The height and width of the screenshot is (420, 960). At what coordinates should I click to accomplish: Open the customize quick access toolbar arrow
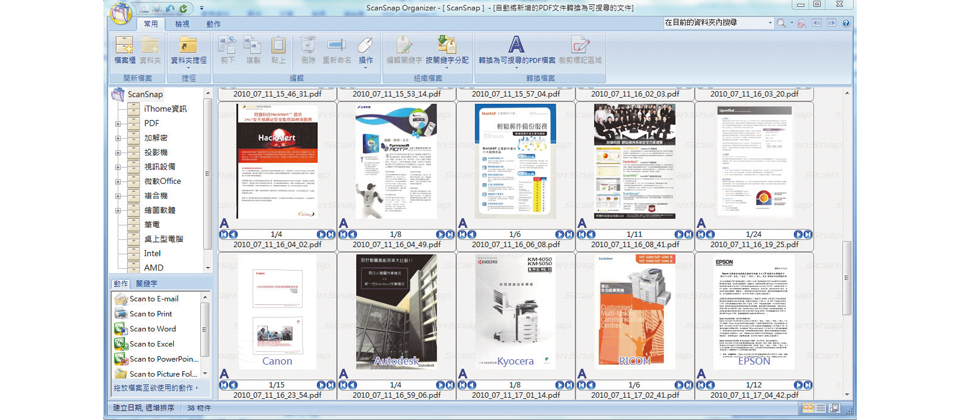[201, 9]
